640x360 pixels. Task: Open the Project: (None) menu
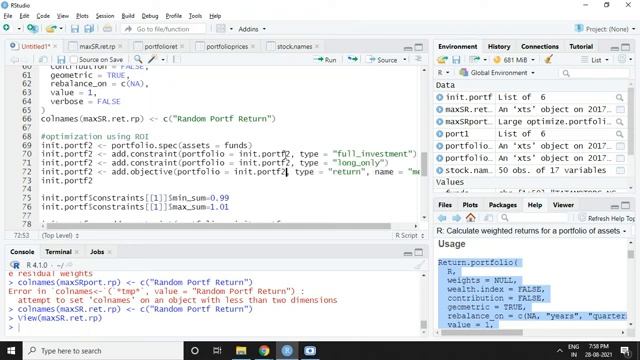coord(605,29)
